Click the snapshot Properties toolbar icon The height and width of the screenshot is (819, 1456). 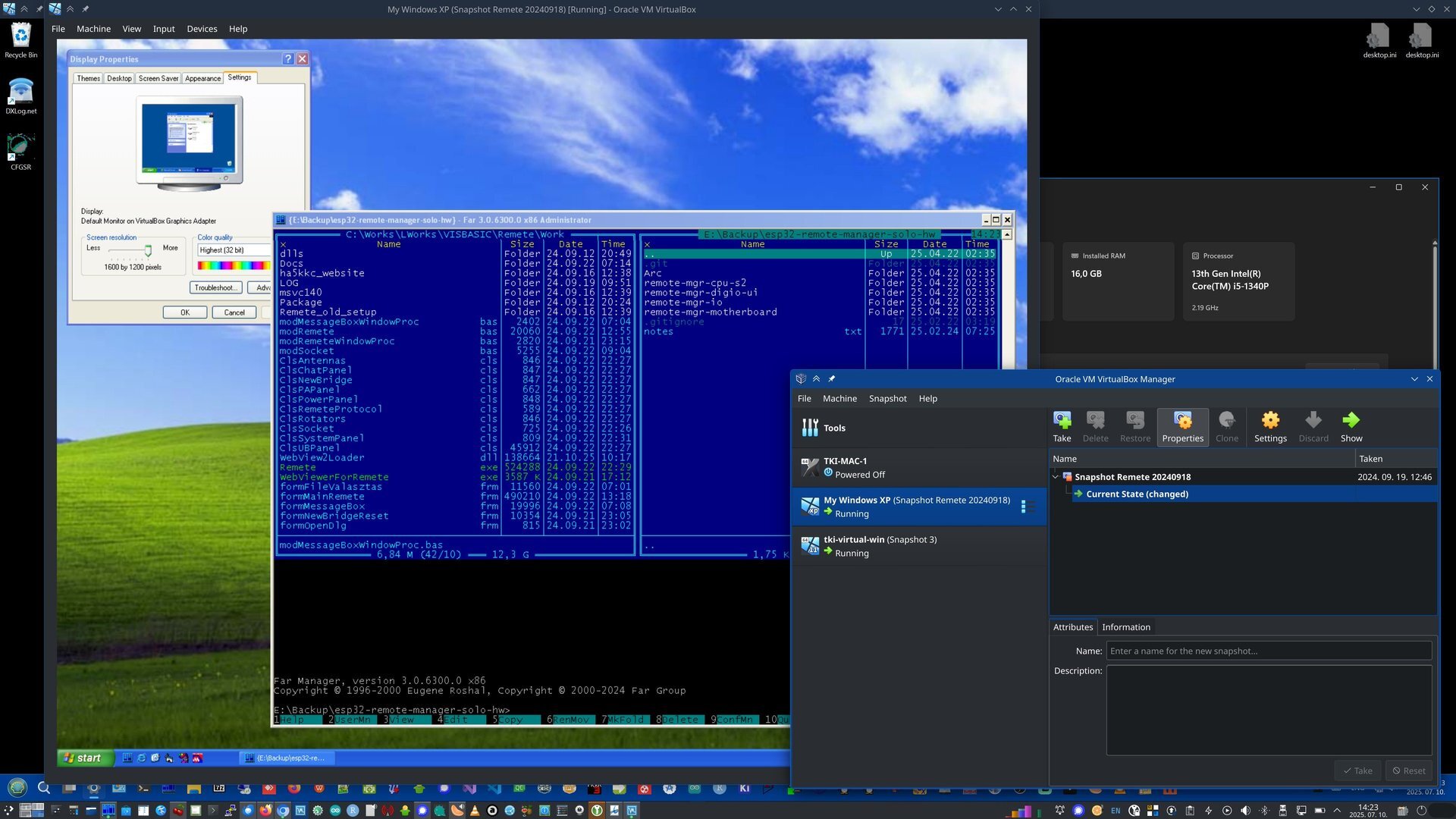pos(1182,421)
